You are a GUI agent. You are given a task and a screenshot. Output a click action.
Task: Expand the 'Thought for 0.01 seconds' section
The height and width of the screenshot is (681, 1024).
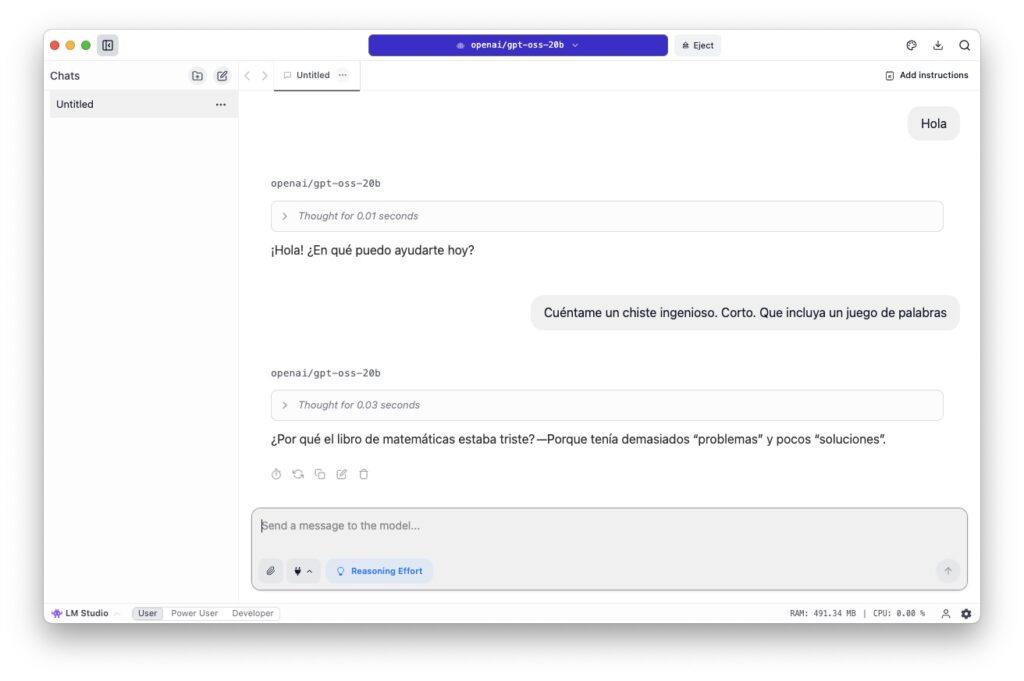607,216
